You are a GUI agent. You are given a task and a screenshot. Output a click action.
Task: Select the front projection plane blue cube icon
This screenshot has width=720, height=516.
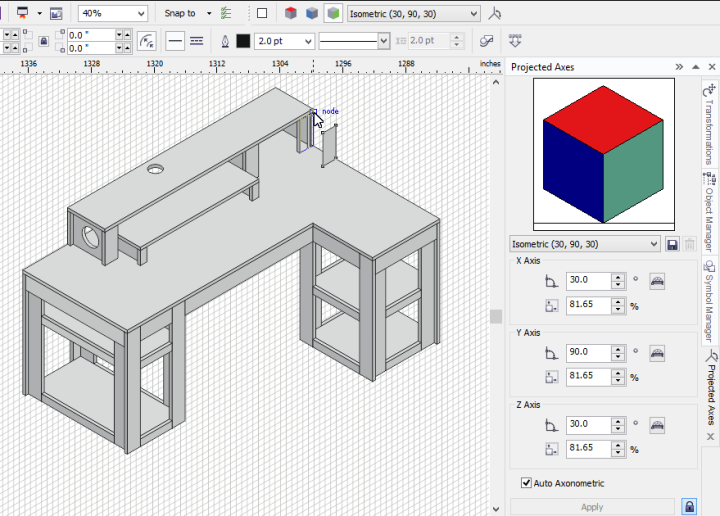(312, 14)
